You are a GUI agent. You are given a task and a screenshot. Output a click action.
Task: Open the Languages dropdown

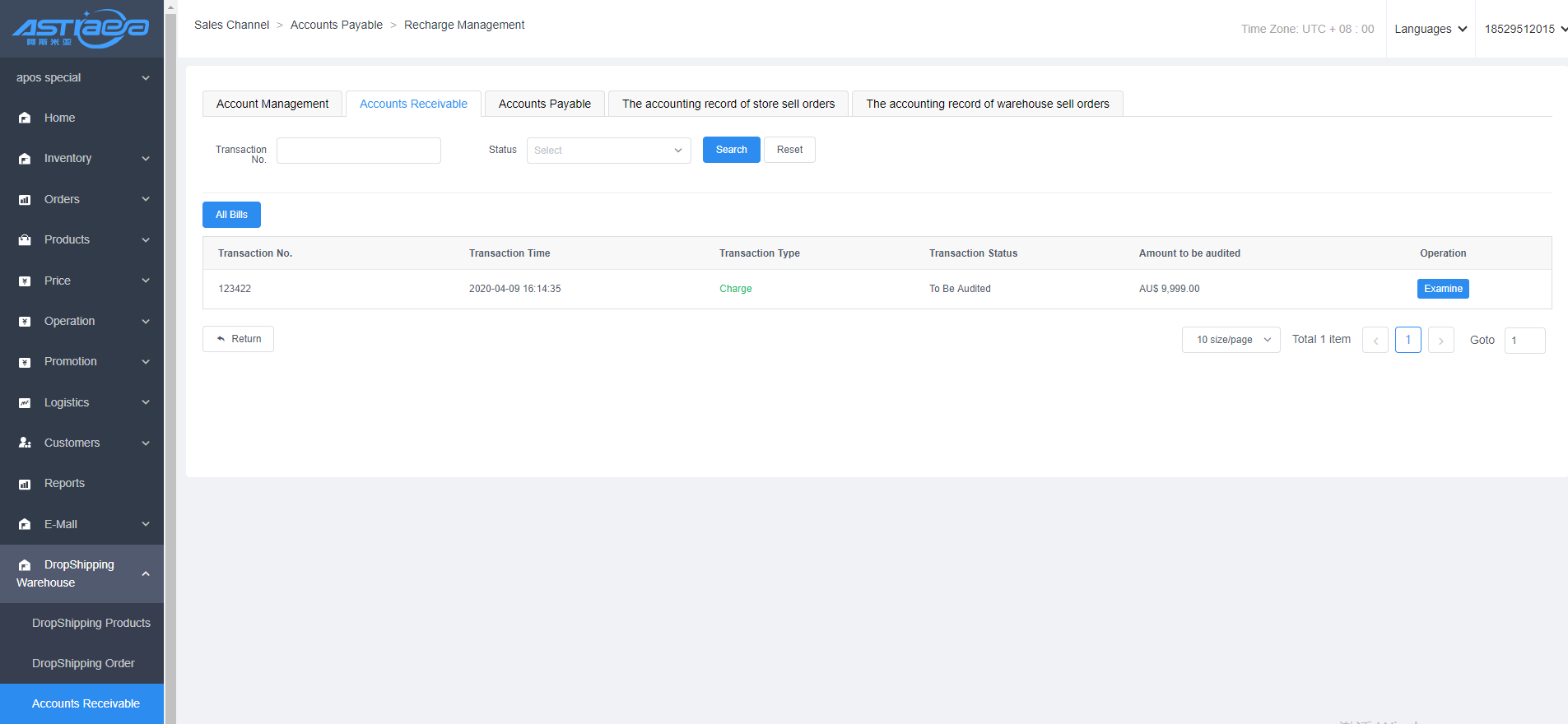(x=1430, y=29)
